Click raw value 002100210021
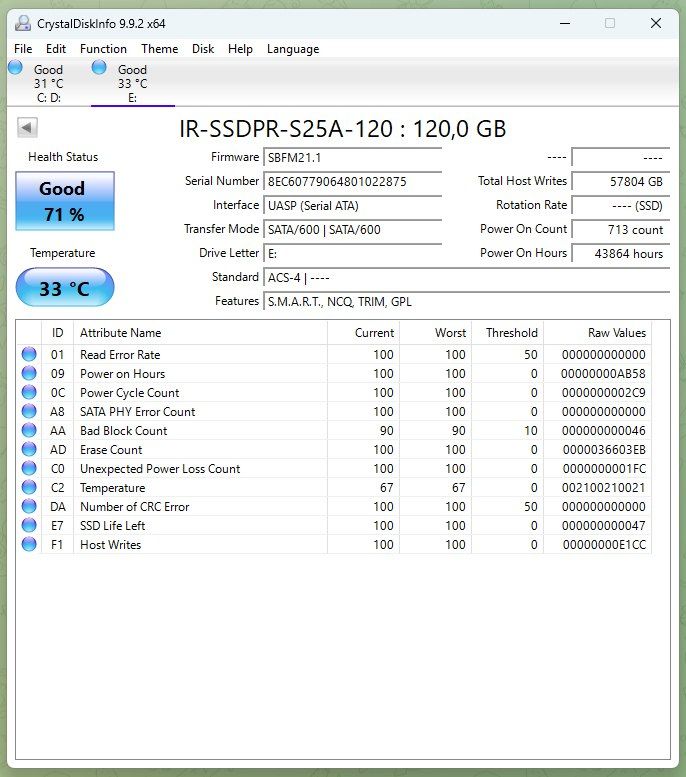The width and height of the screenshot is (686, 777). pos(603,488)
